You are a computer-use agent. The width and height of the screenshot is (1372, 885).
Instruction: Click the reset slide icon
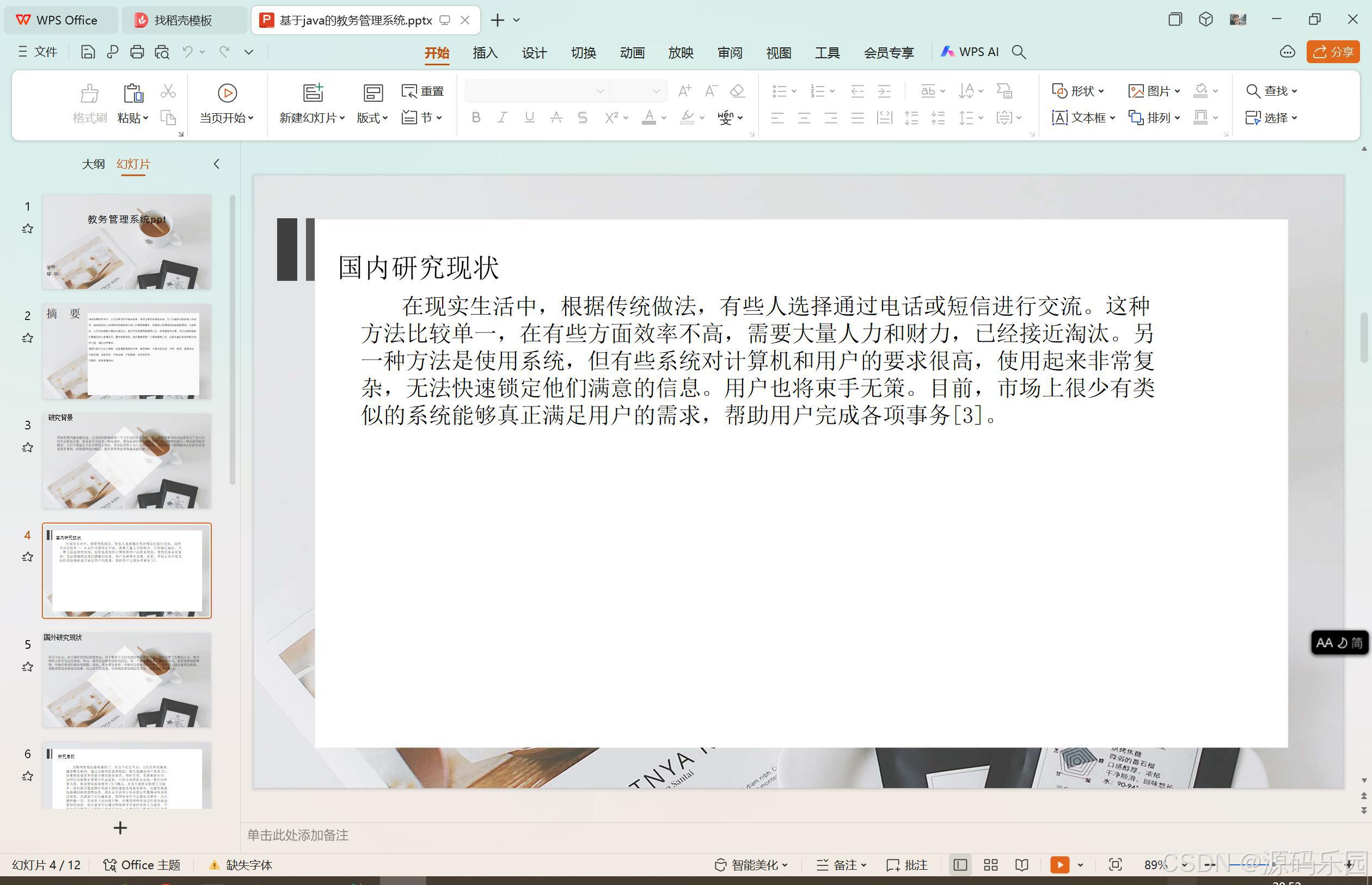[422, 91]
